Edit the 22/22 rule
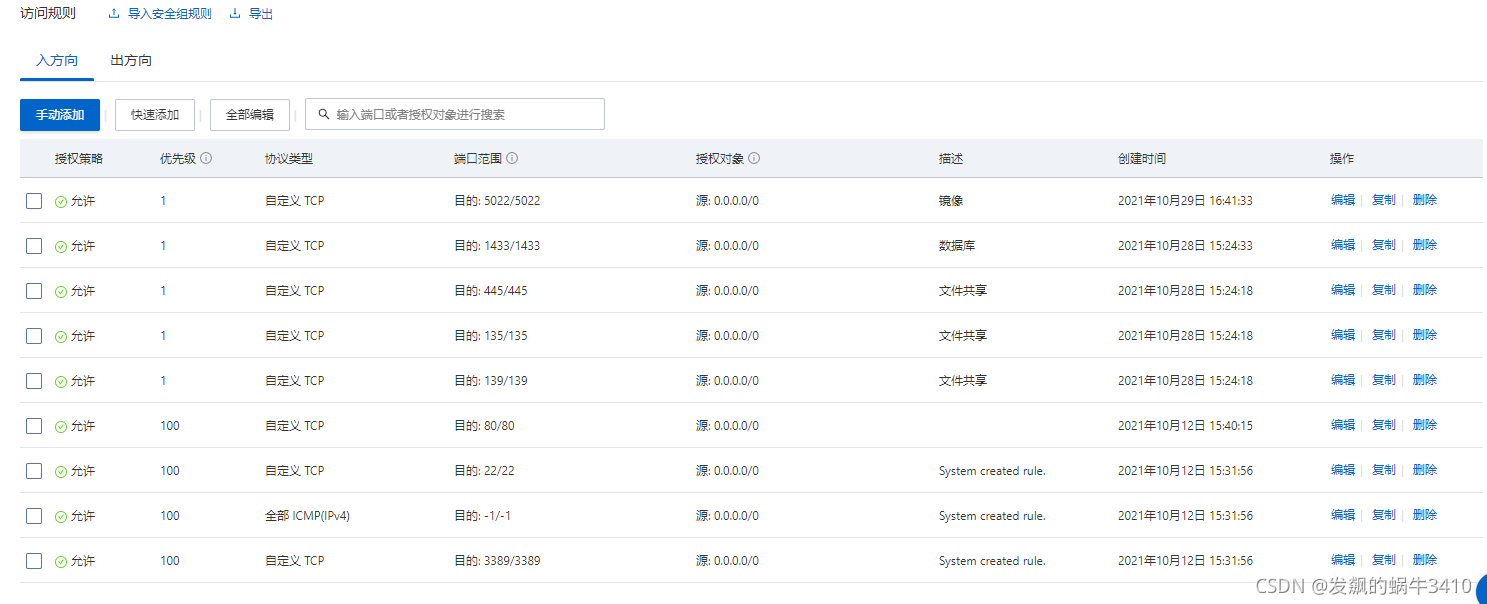 click(x=1343, y=470)
